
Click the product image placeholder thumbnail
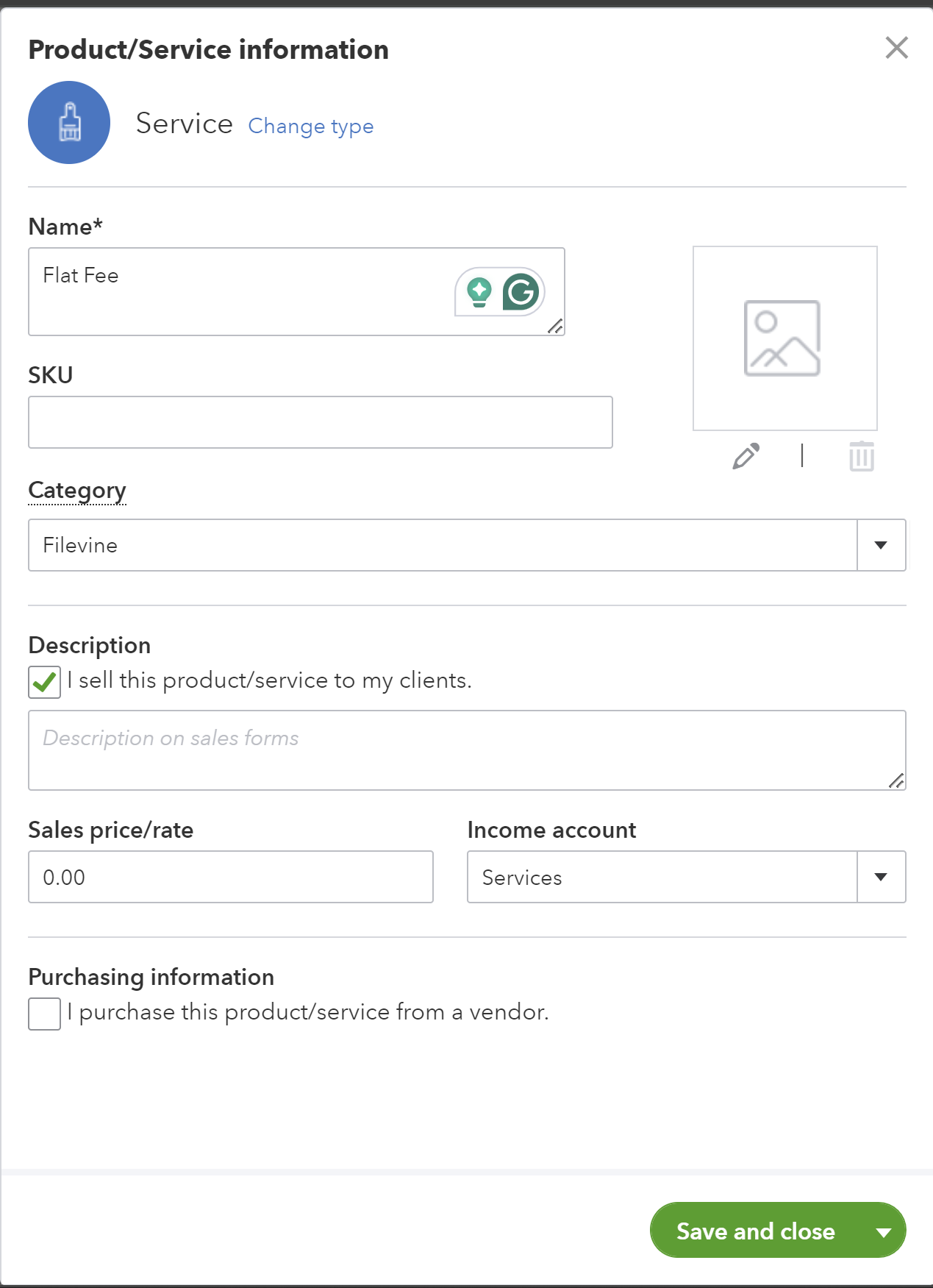pyautogui.click(x=784, y=338)
